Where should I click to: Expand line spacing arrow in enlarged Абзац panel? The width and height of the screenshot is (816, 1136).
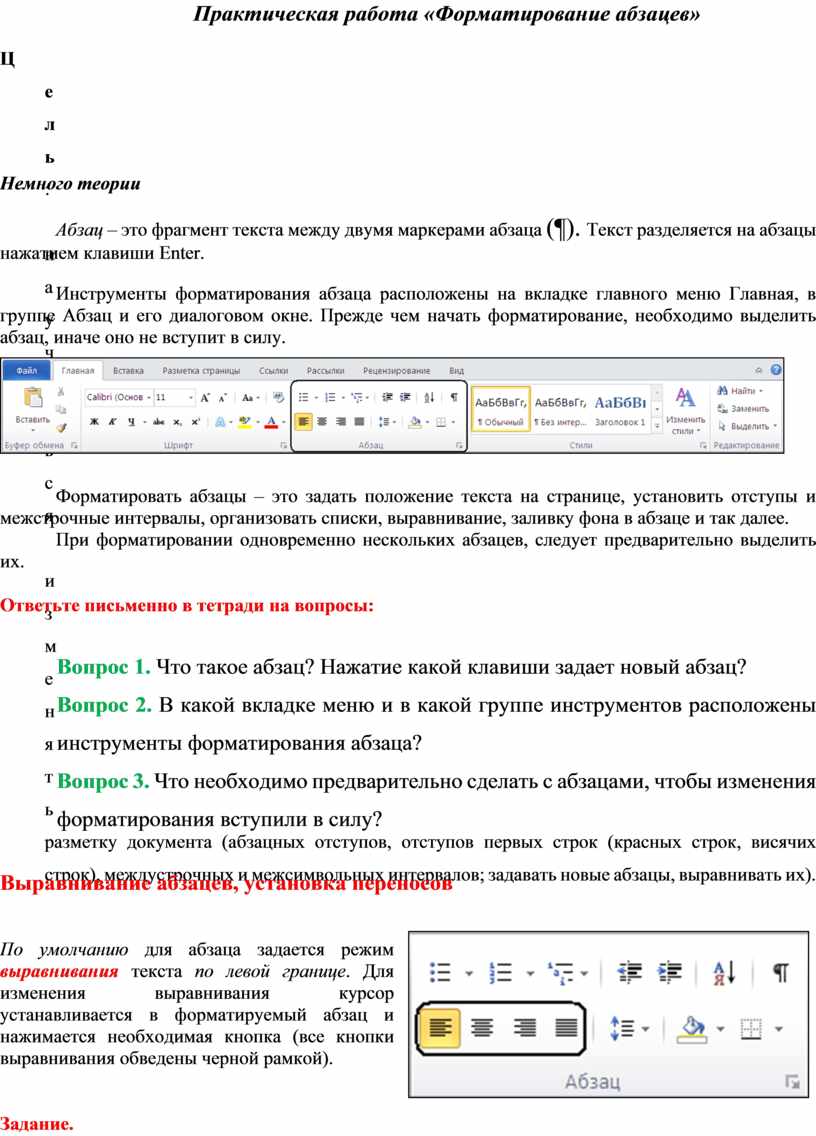click(646, 1029)
